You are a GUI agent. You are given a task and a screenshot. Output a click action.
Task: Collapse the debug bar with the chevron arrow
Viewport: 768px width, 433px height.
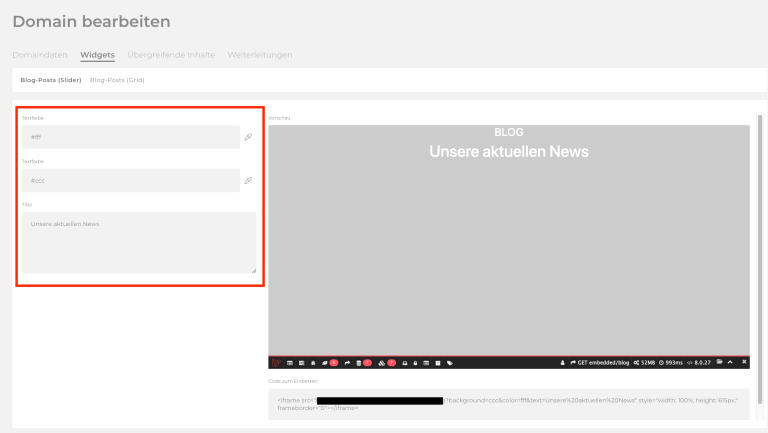click(731, 362)
